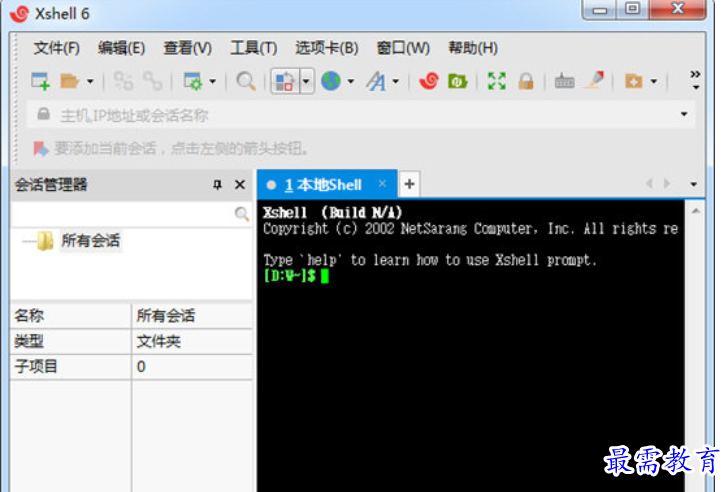
Task: Launch the red swirl Xmanager icon
Action: (x=429, y=81)
